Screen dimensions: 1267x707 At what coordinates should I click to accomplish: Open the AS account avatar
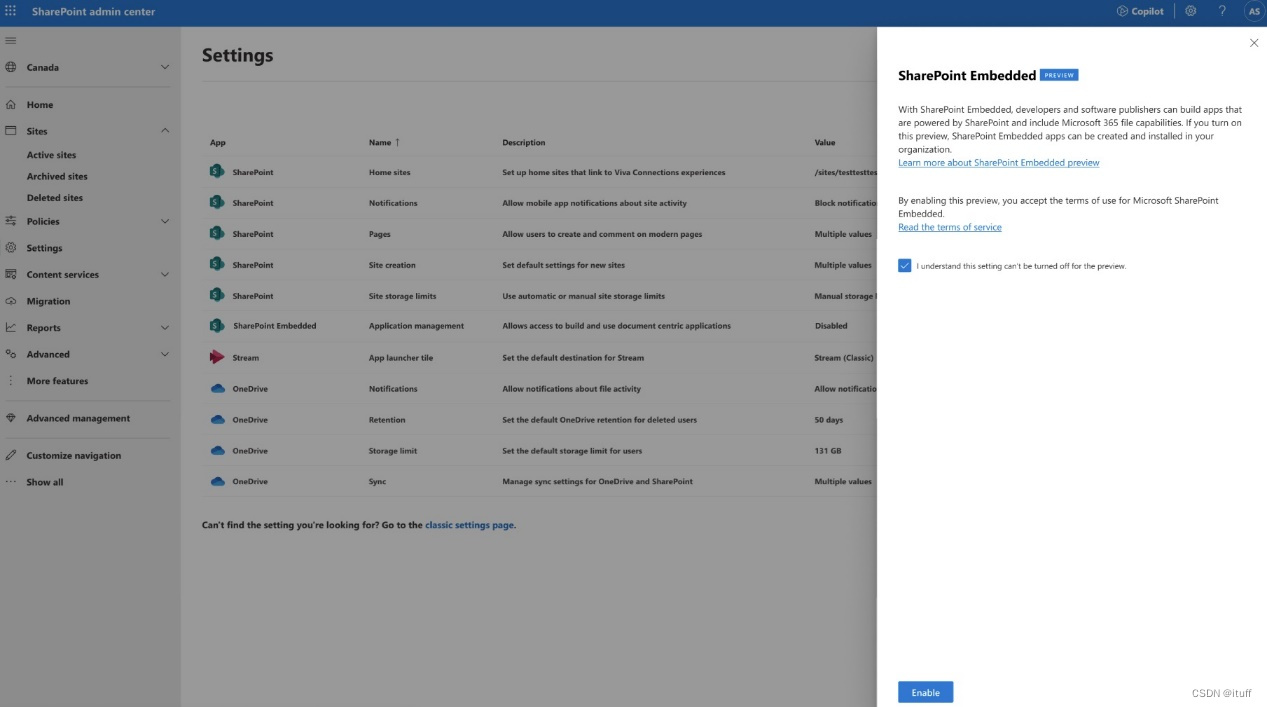tap(1253, 11)
